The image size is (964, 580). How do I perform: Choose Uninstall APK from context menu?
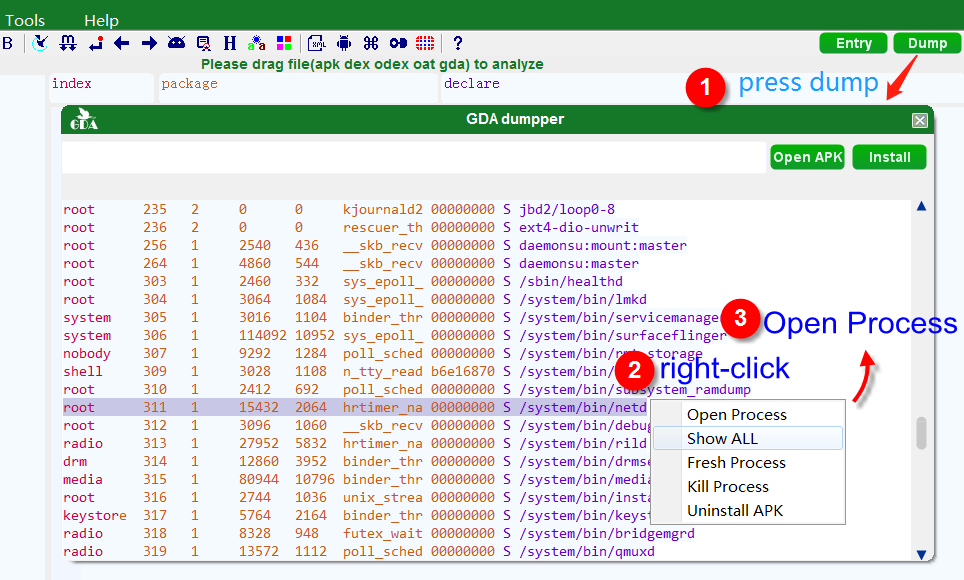tap(748, 510)
